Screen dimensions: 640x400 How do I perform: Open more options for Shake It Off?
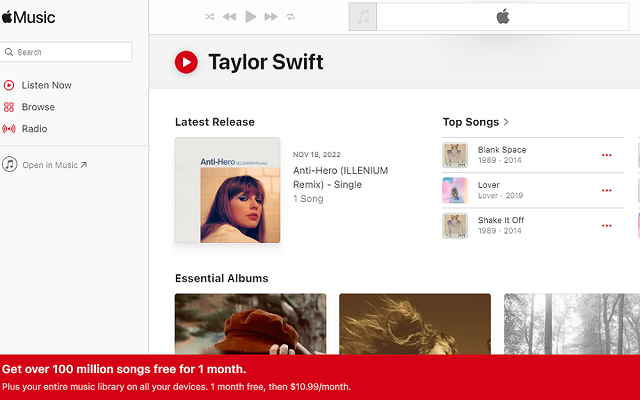click(607, 225)
